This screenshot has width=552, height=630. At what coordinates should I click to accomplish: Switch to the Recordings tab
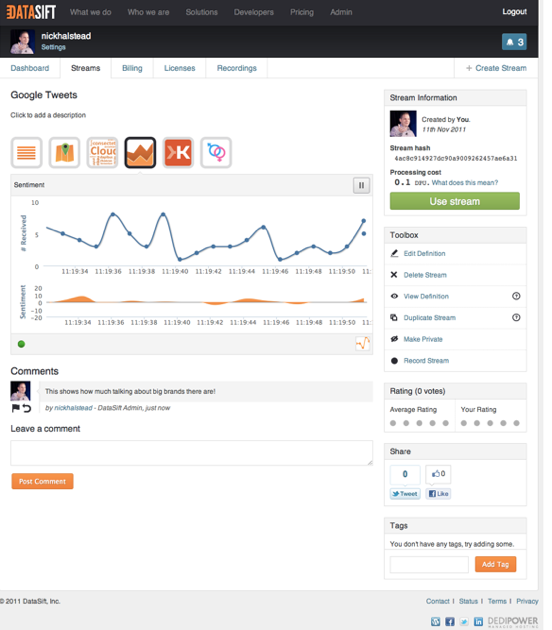point(237,68)
